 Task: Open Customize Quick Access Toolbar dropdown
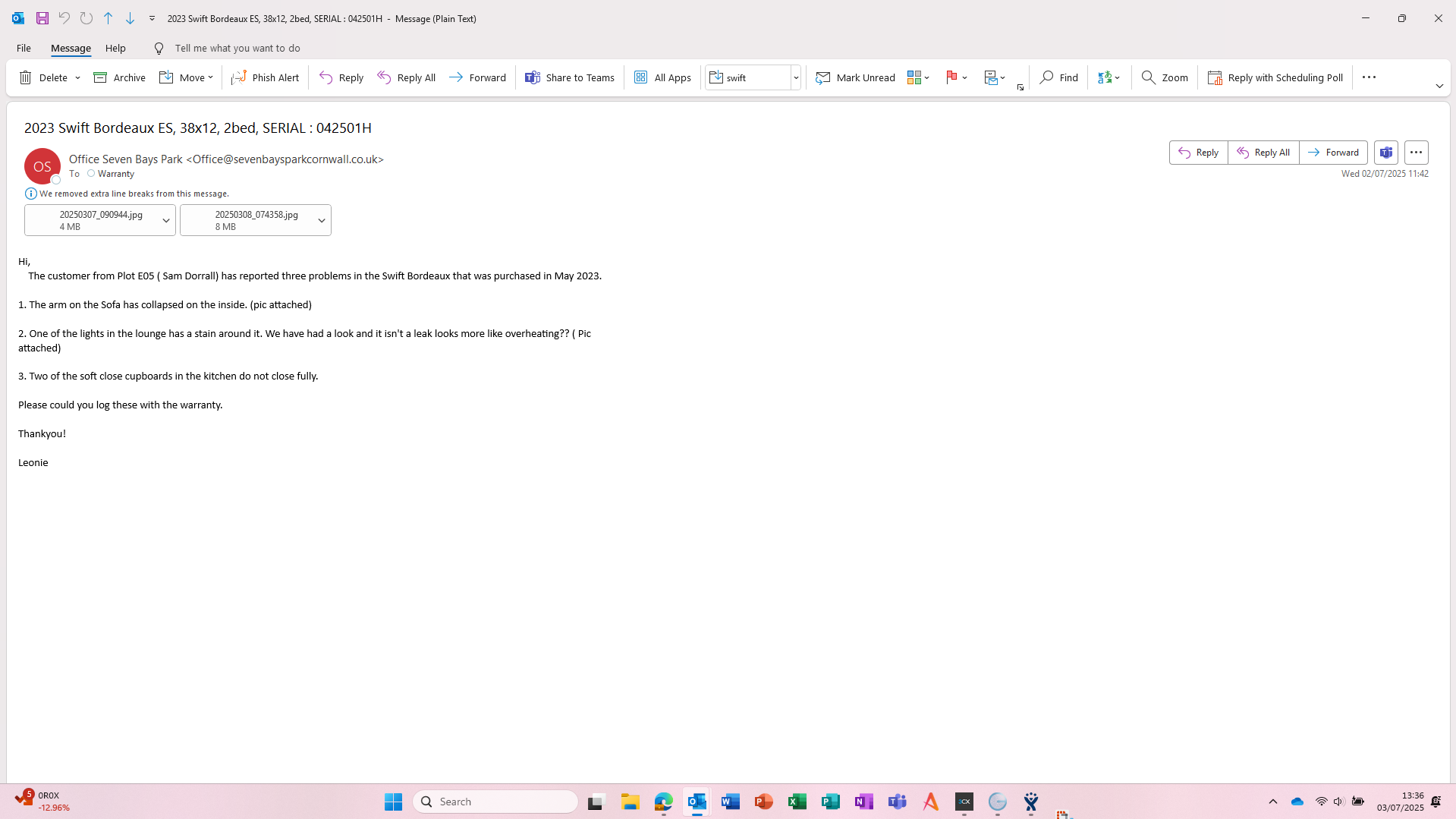tap(152, 18)
